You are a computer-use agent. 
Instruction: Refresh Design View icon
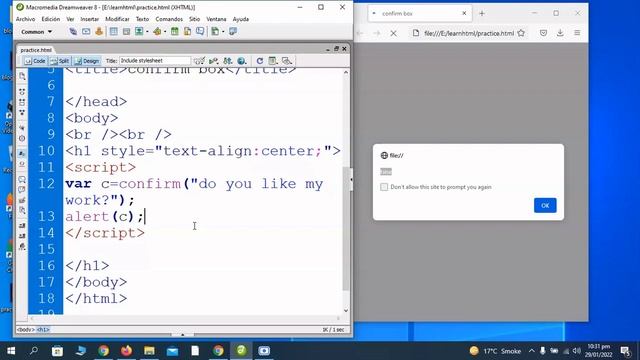click(x=260, y=61)
